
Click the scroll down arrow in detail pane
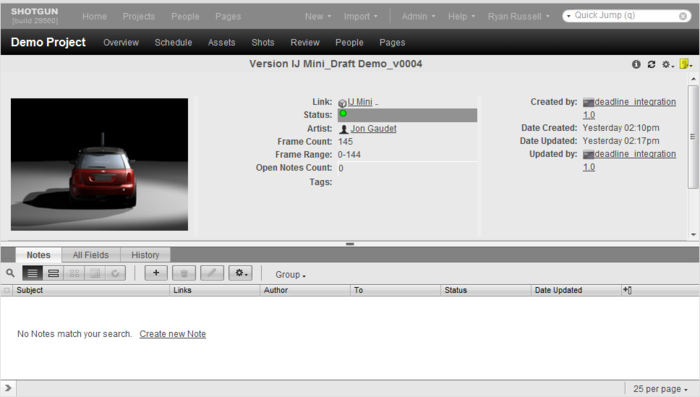click(693, 234)
